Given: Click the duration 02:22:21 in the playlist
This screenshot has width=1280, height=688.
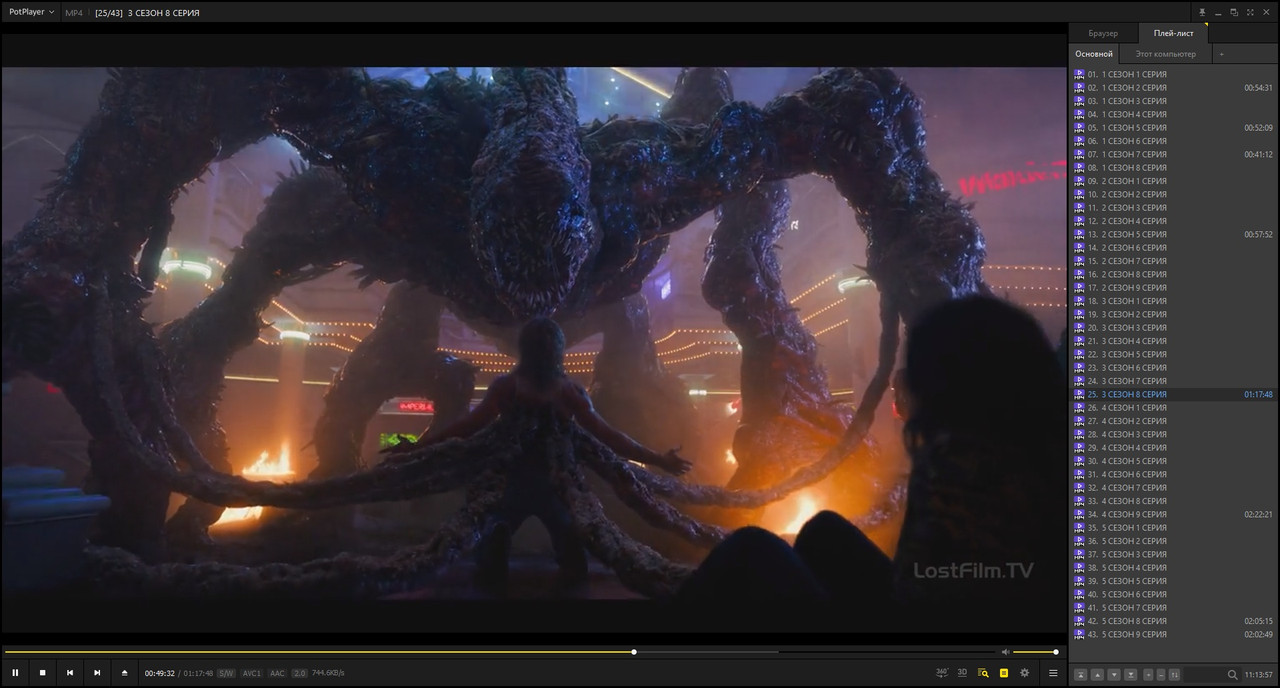Looking at the screenshot, I should click(1258, 514).
